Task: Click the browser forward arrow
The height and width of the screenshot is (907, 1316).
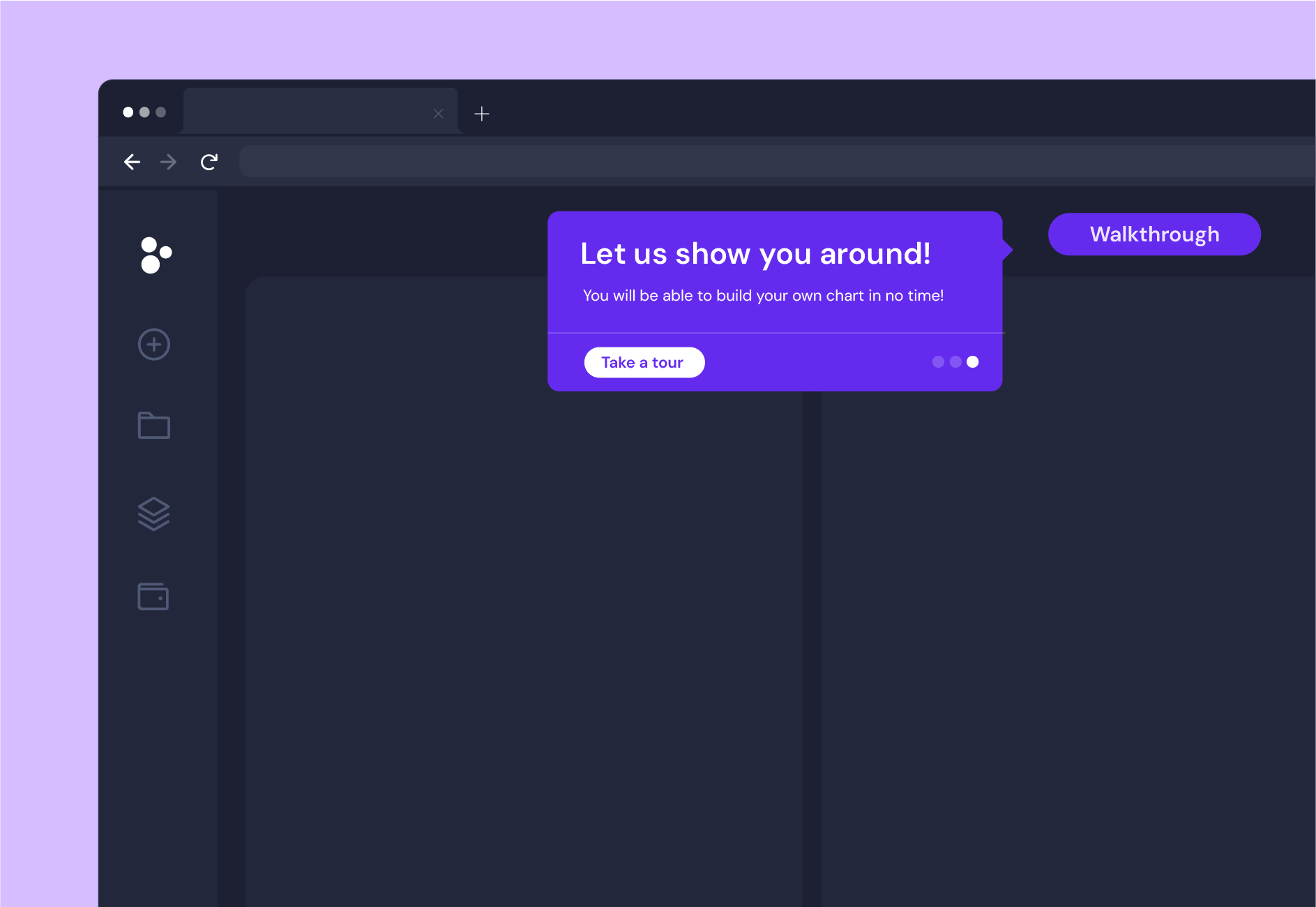Action: [x=168, y=162]
